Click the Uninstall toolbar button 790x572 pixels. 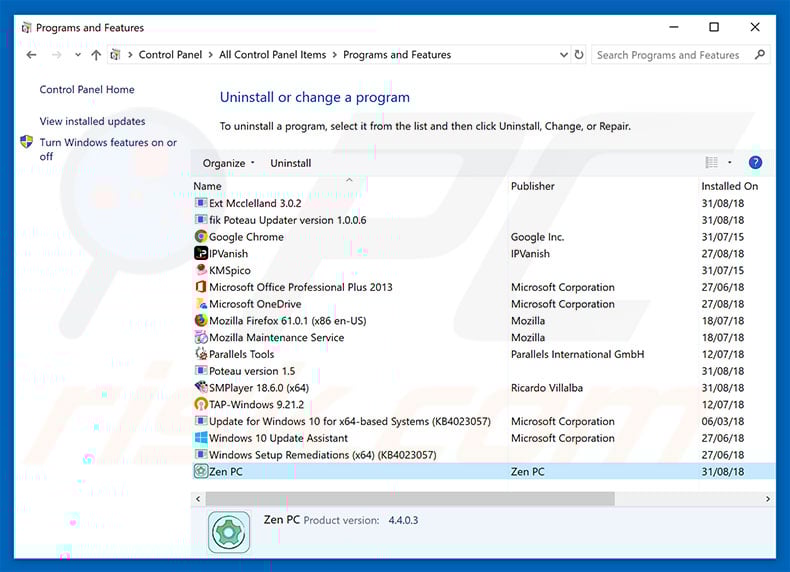tap(291, 163)
